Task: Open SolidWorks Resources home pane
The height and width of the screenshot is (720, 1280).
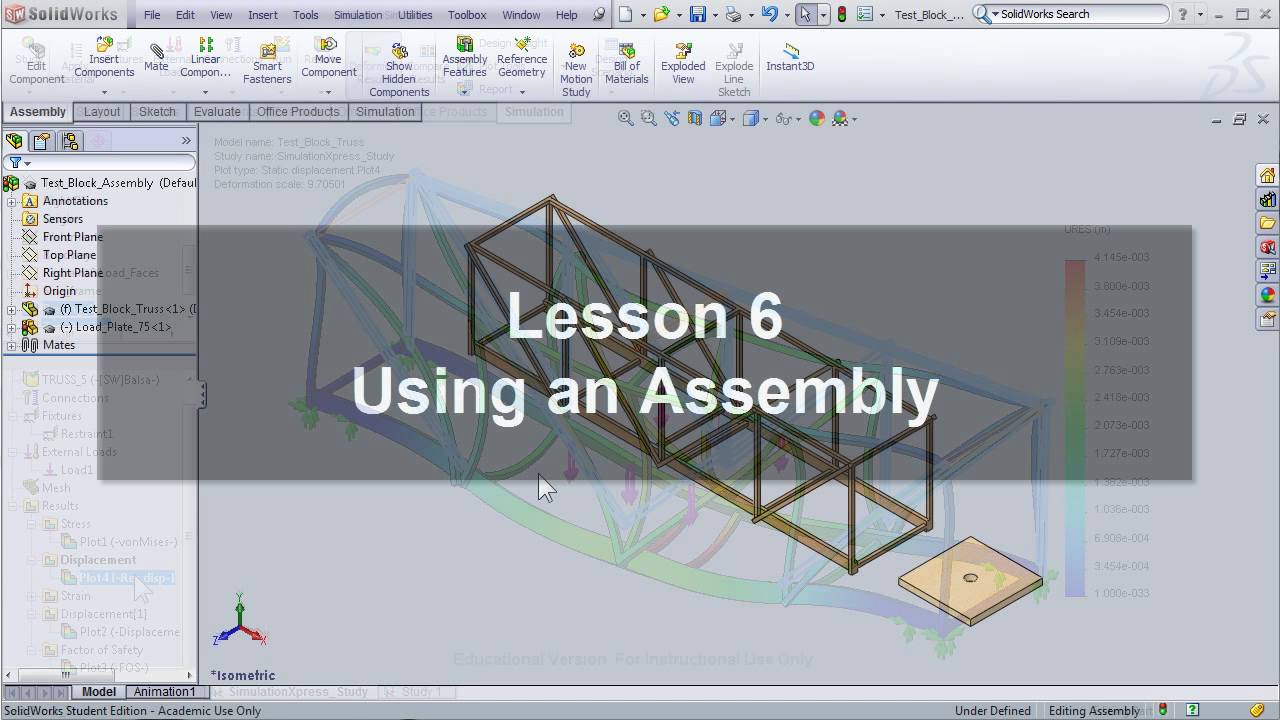Action: coord(1267,176)
